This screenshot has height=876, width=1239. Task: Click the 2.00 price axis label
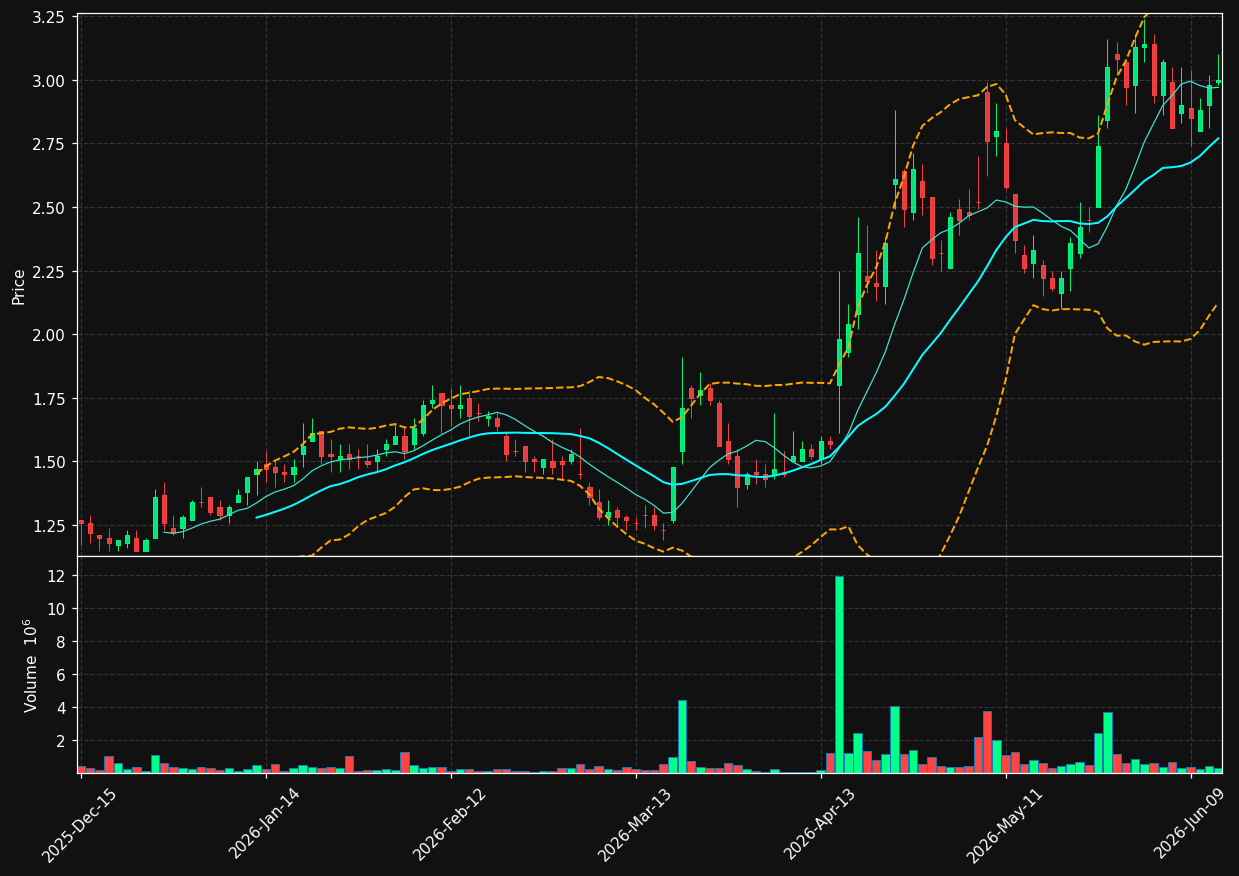(49, 335)
